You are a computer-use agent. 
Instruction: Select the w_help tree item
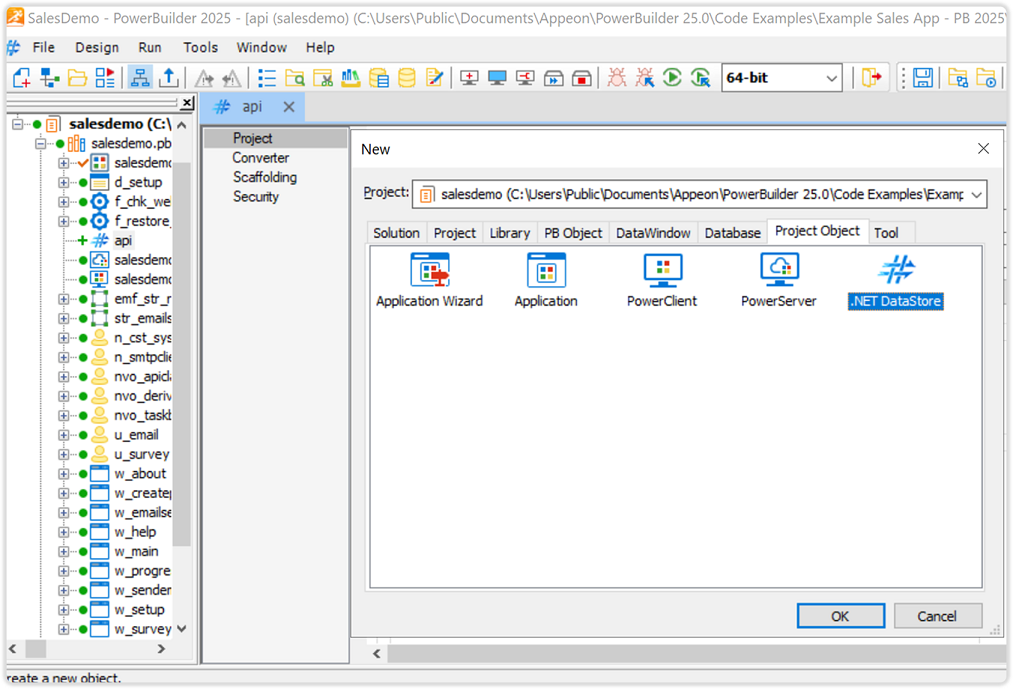click(135, 532)
